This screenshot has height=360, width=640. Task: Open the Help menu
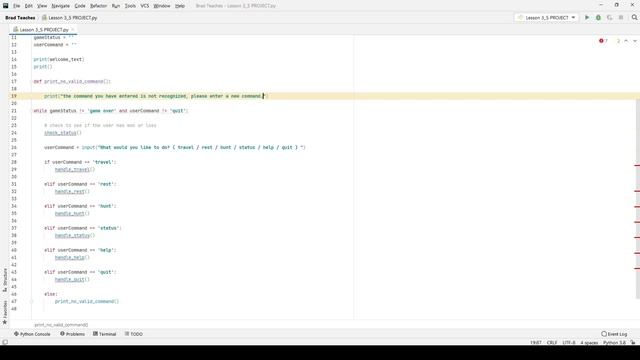pyautogui.click(x=180, y=6)
